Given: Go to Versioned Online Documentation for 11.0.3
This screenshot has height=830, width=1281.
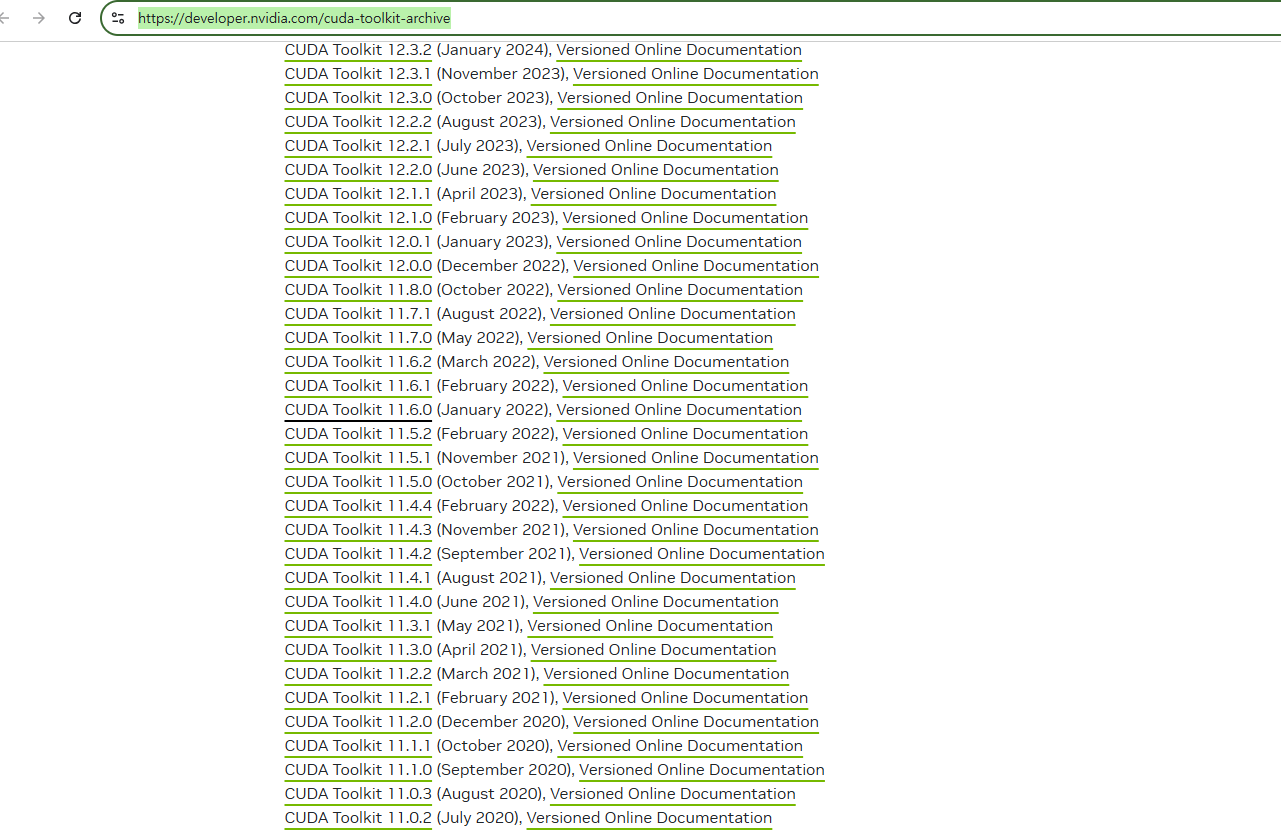Looking at the screenshot, I should (x=673, y=794).
